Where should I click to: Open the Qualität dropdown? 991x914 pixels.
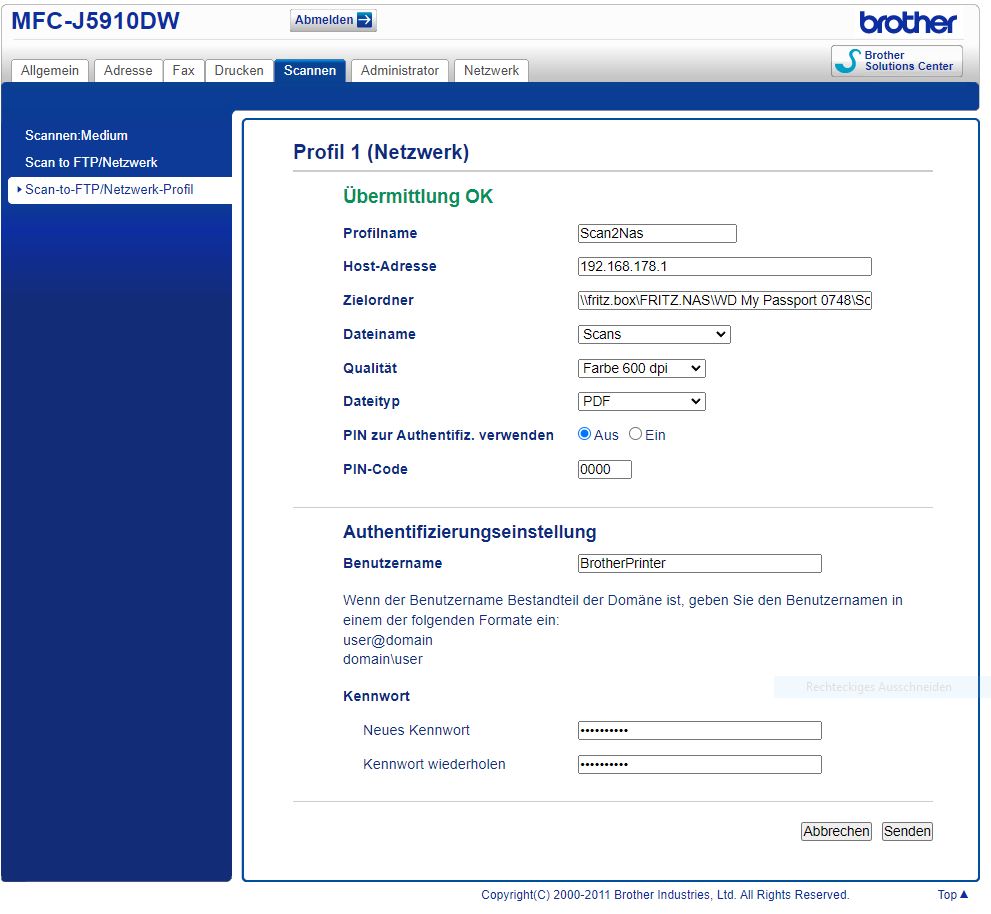coord(641,369)
